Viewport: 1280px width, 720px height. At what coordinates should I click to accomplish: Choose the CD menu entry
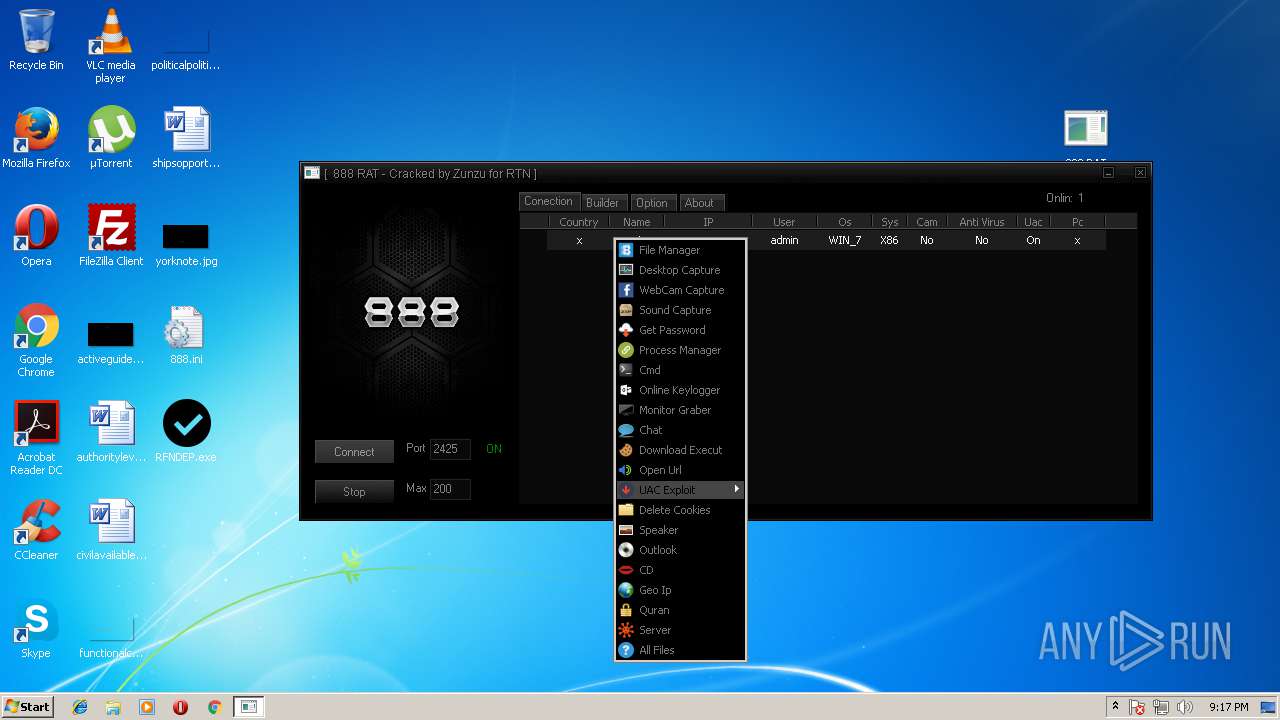click(679, 570)
